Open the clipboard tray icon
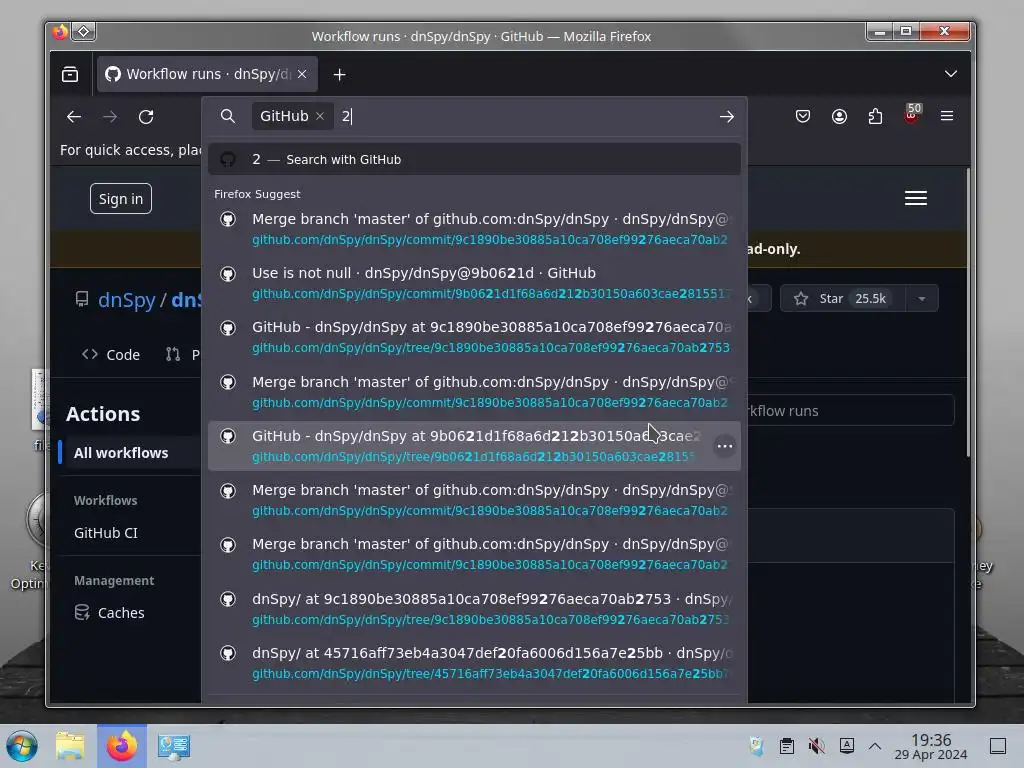Viewport: 1024px width, 768px height. 786,746
